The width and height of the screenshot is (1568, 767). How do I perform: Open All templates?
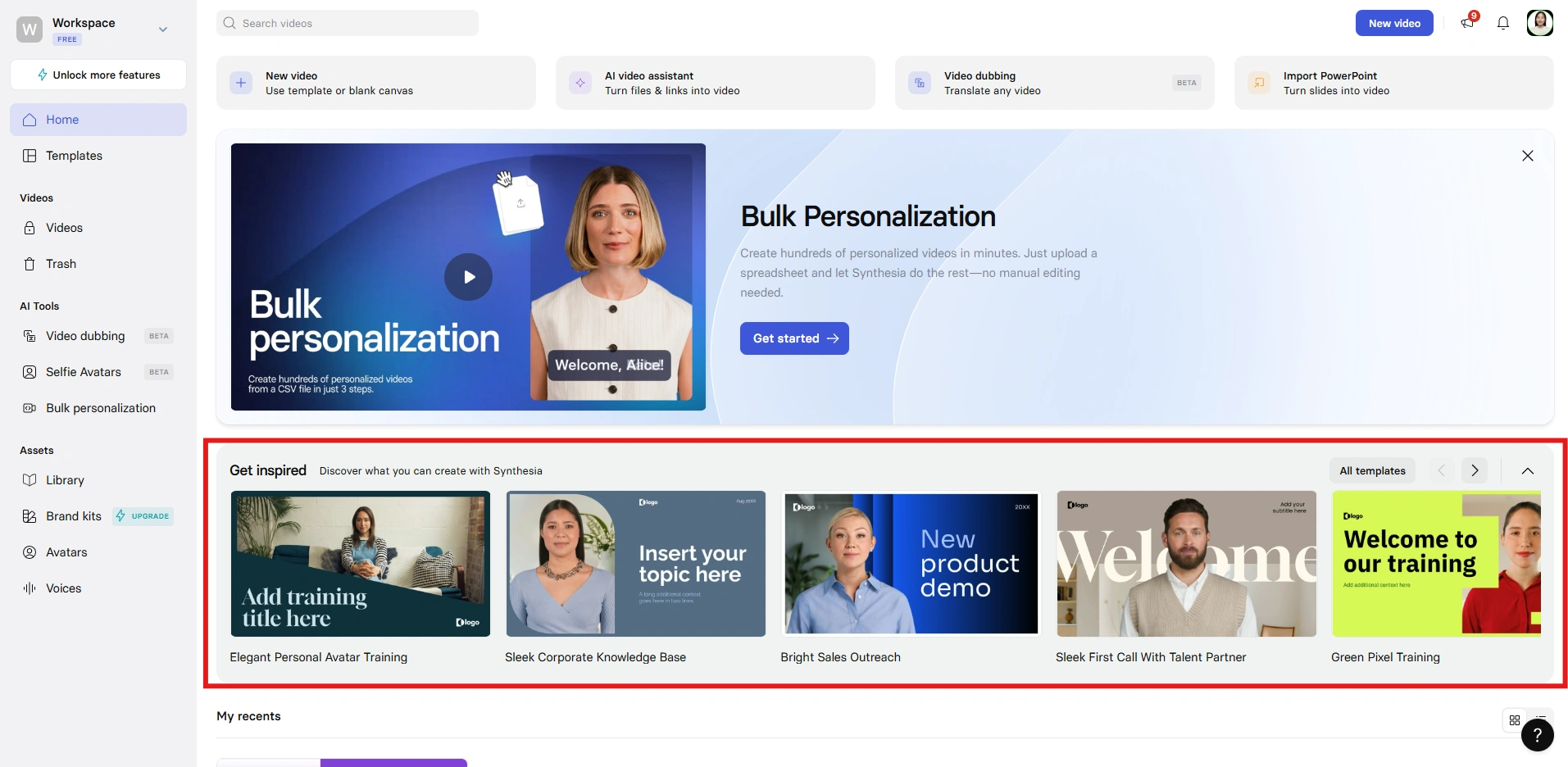[x=1372, y=470]
